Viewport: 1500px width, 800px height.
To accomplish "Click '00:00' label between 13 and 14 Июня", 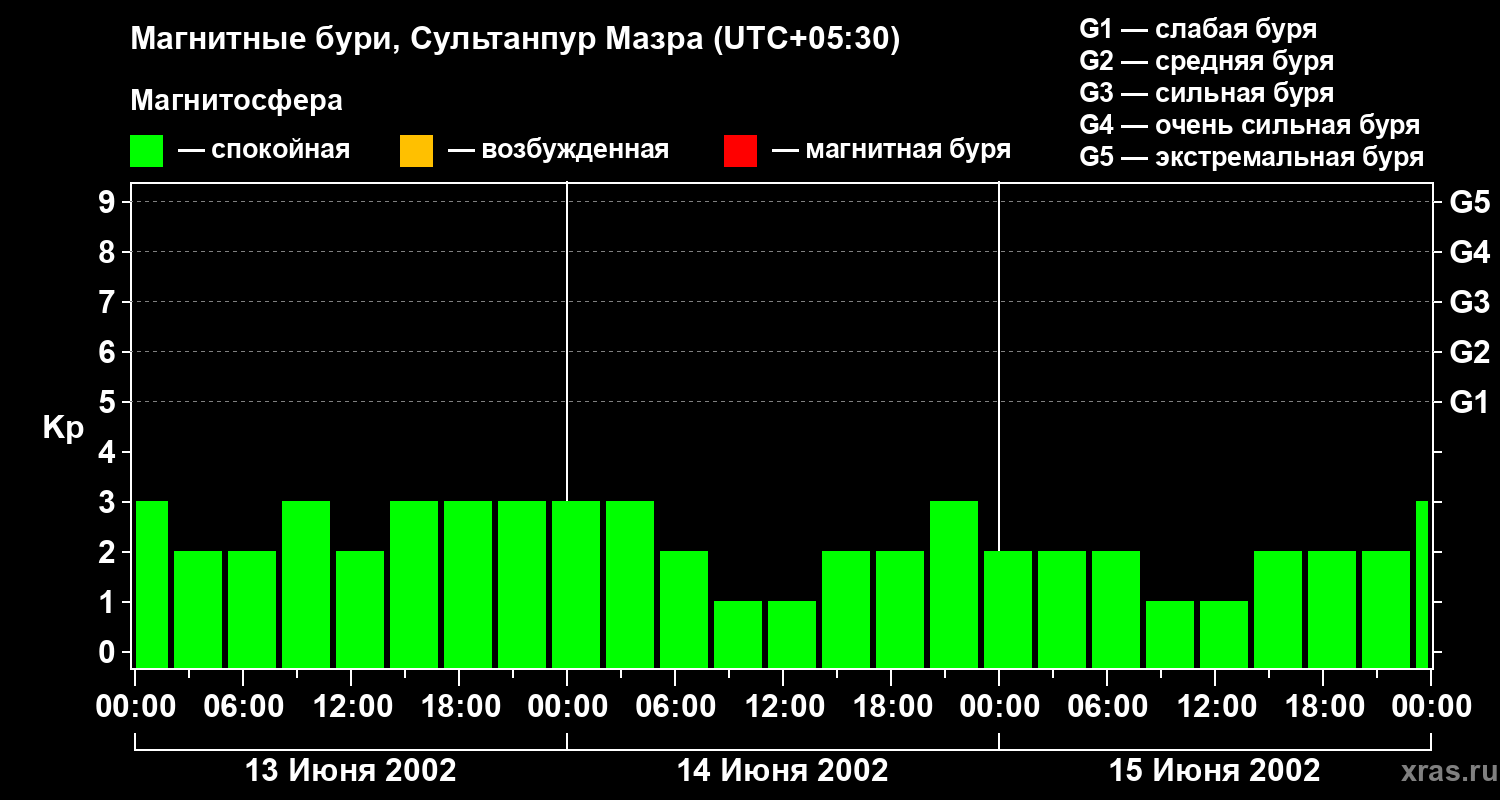I will pos(567,707).
